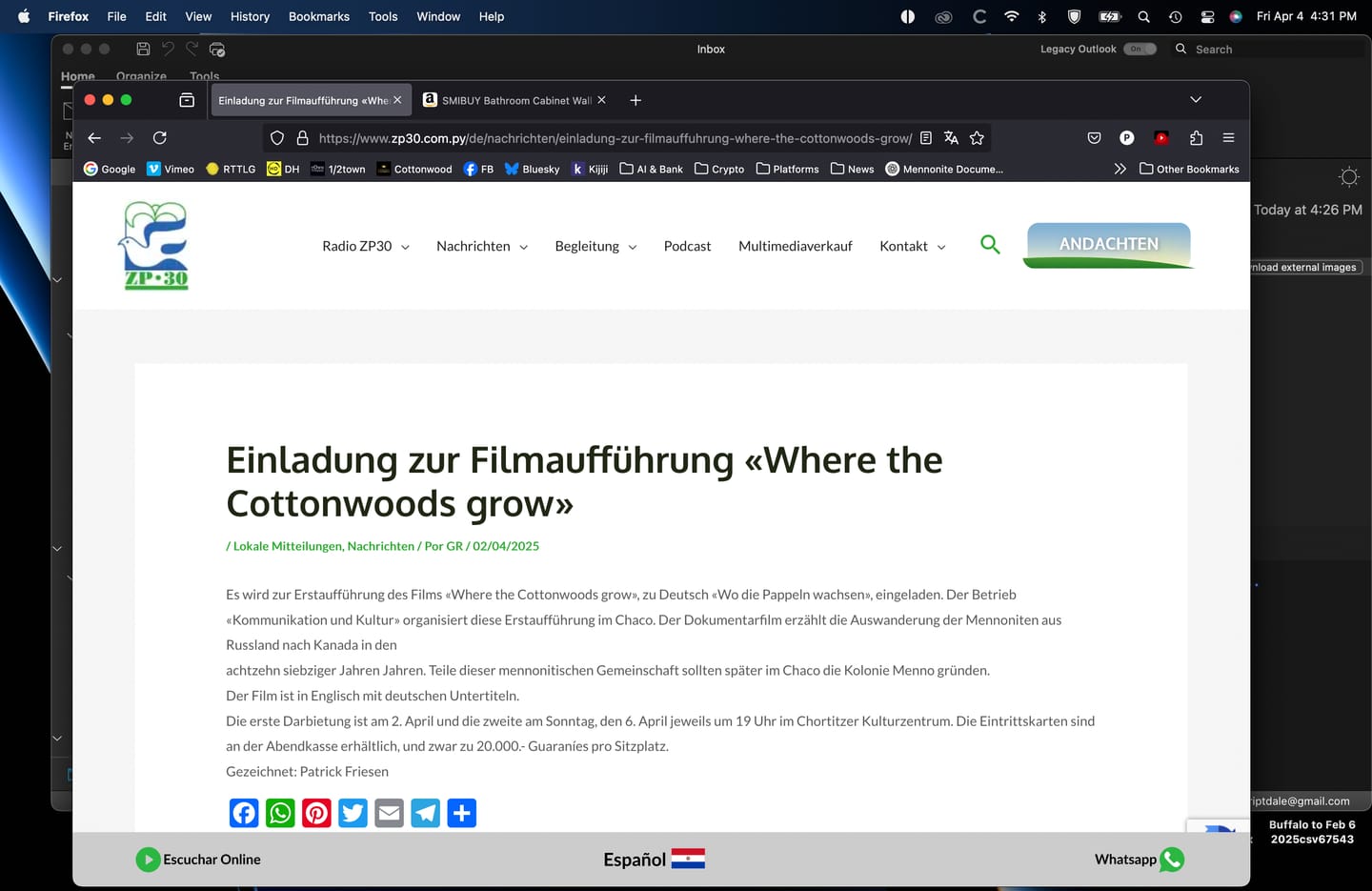The width and height of the screenshot is (1372, 891).
Task: Open macOS Spotlight search icon
Action: 1143,16
